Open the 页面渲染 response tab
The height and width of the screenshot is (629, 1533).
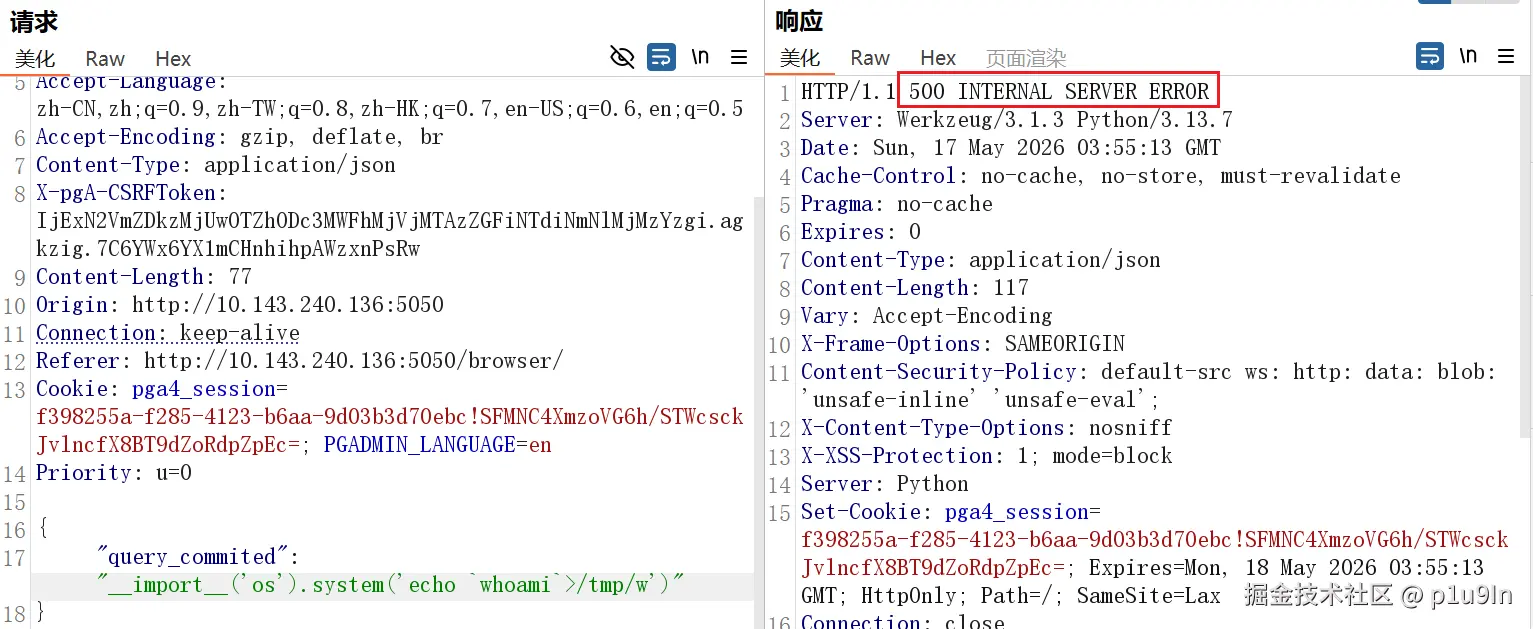point(1026,58)
